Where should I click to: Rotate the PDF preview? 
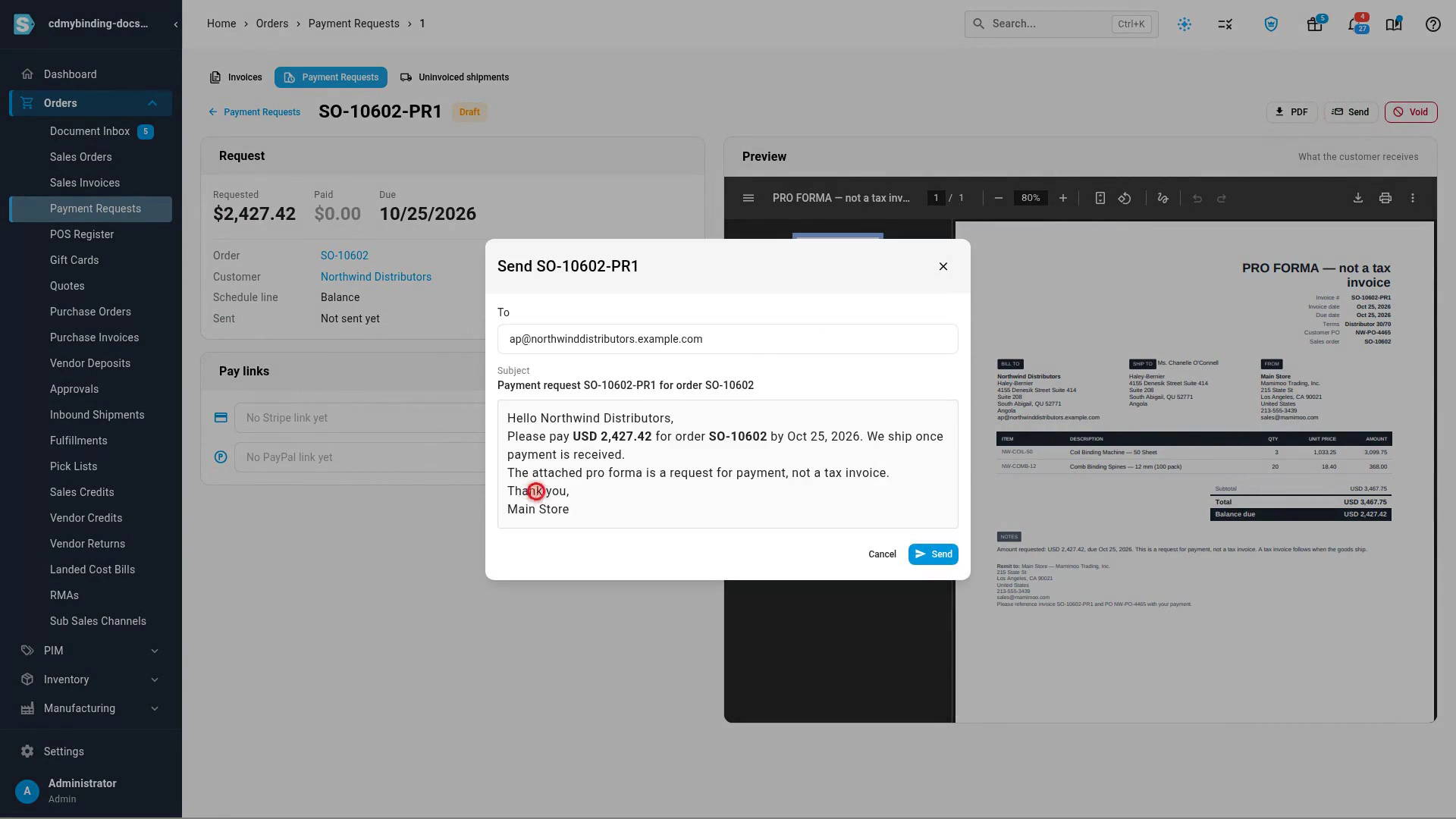pos(1125,198)
